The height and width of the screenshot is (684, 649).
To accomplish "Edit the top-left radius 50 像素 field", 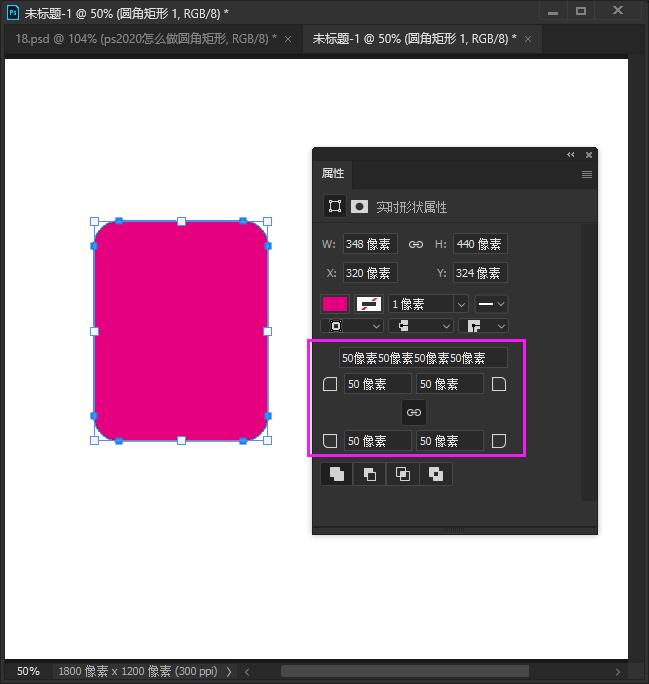I will (x=378, y=384).
